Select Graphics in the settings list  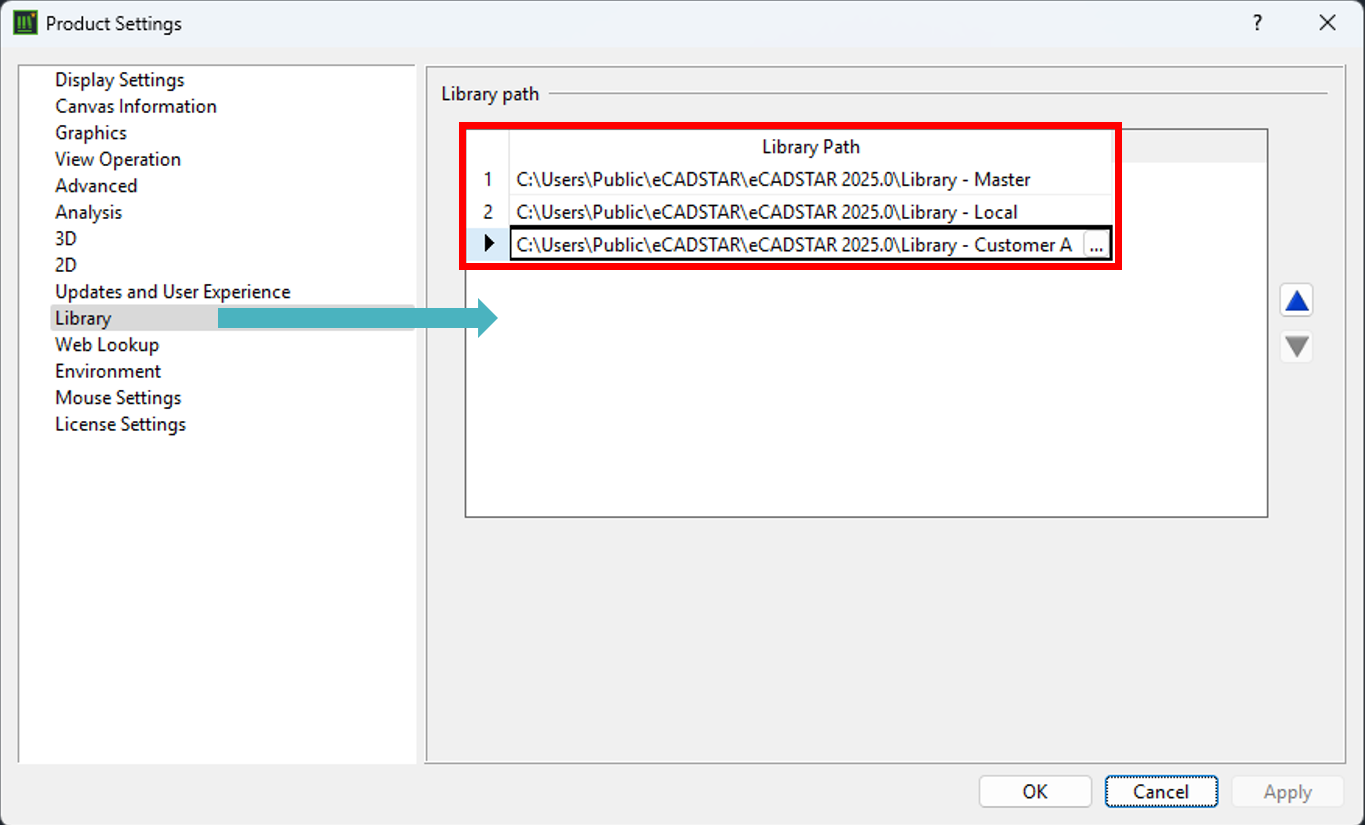pyautogui.click(x=91, y=133)
